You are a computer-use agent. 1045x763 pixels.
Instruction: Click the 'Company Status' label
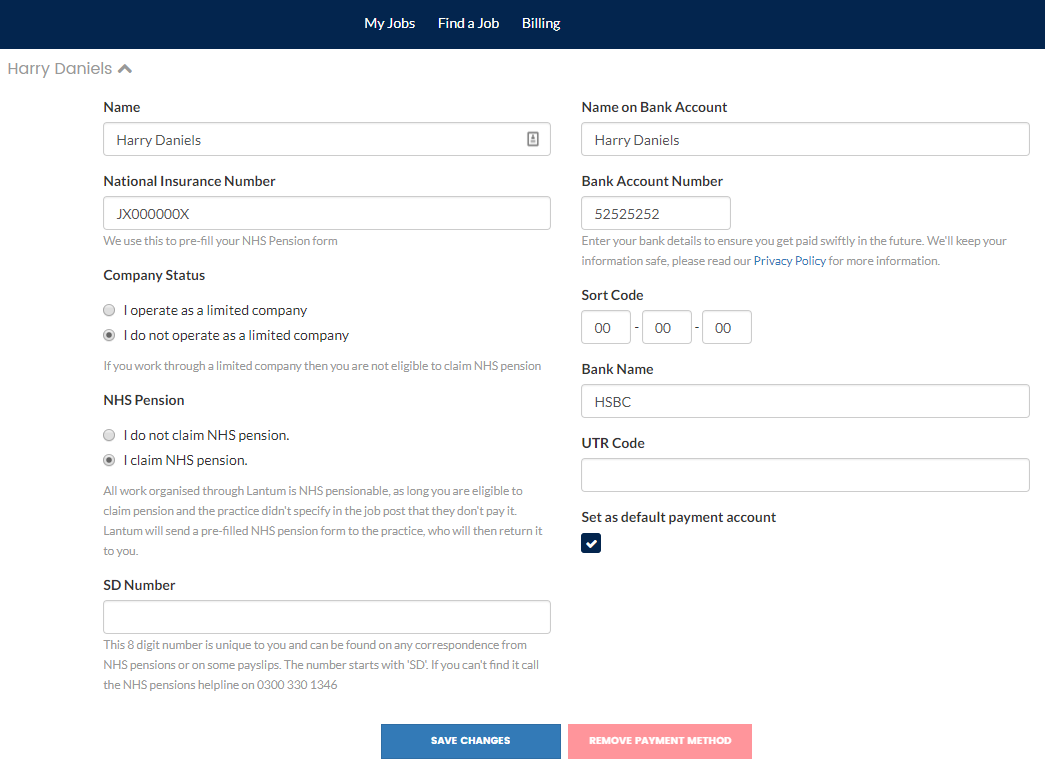[x=154, y=275]
